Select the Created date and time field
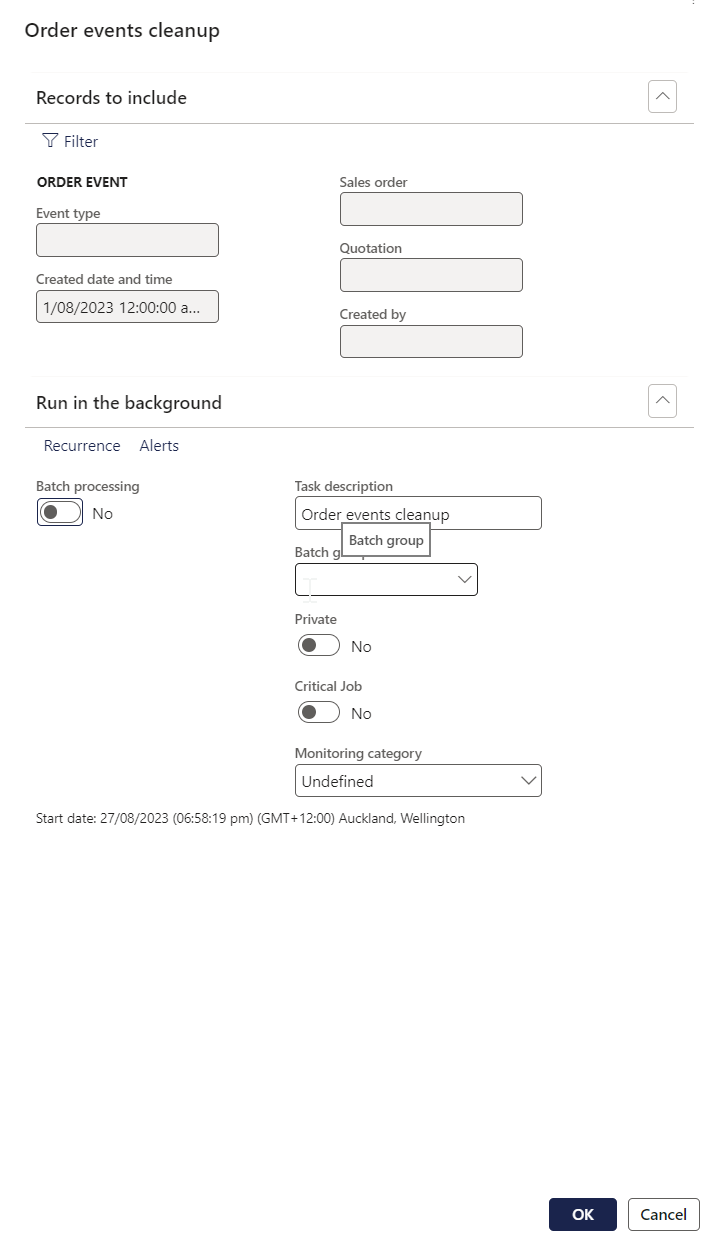The image size is (715, 1251). coord(127,306)
